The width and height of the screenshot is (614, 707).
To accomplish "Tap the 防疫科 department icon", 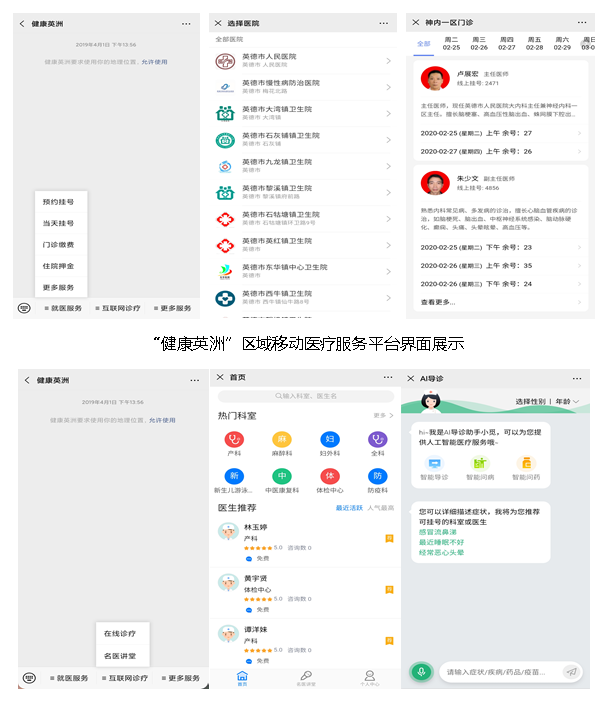I will 377,476.
